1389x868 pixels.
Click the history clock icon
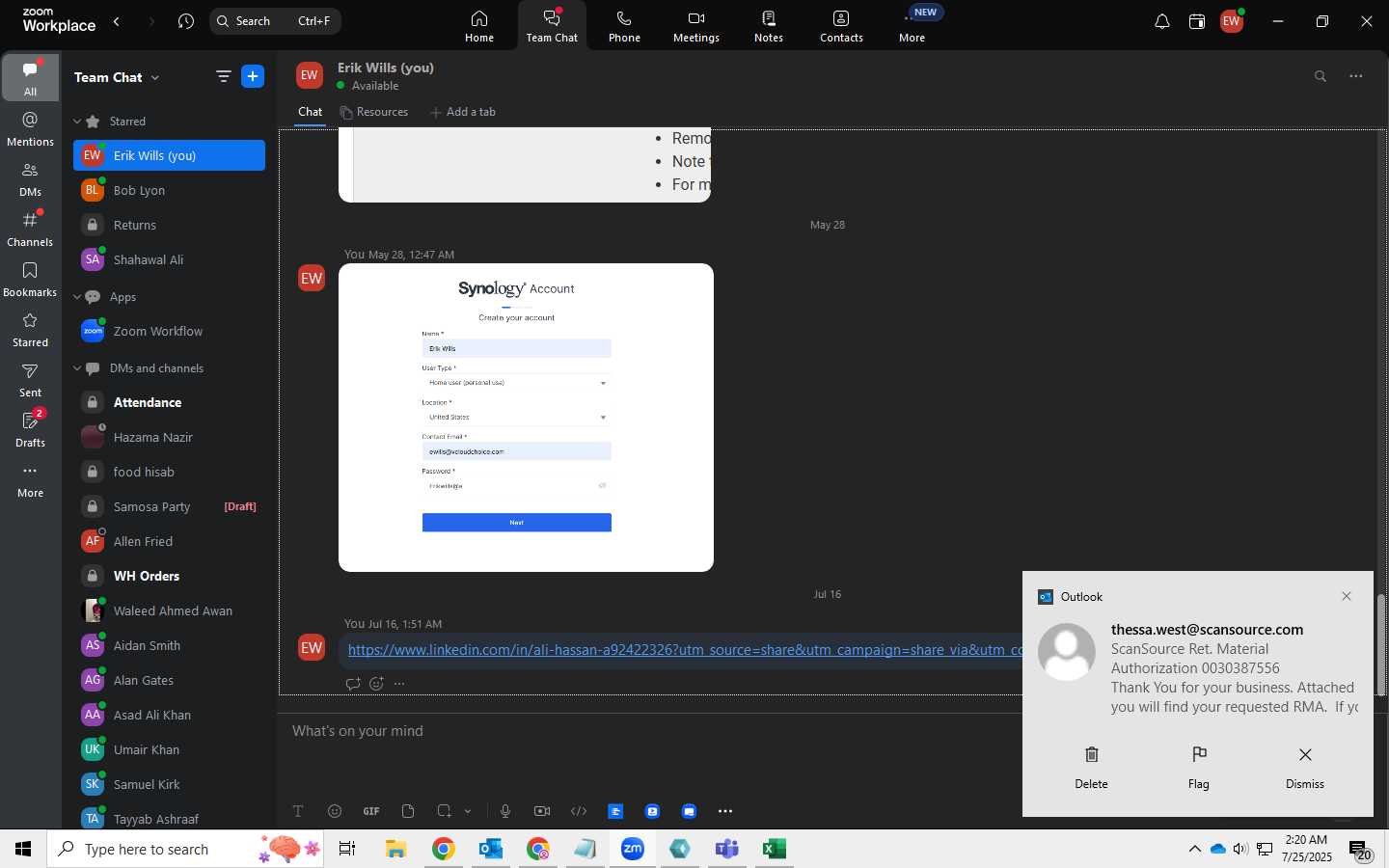[186, 21]
